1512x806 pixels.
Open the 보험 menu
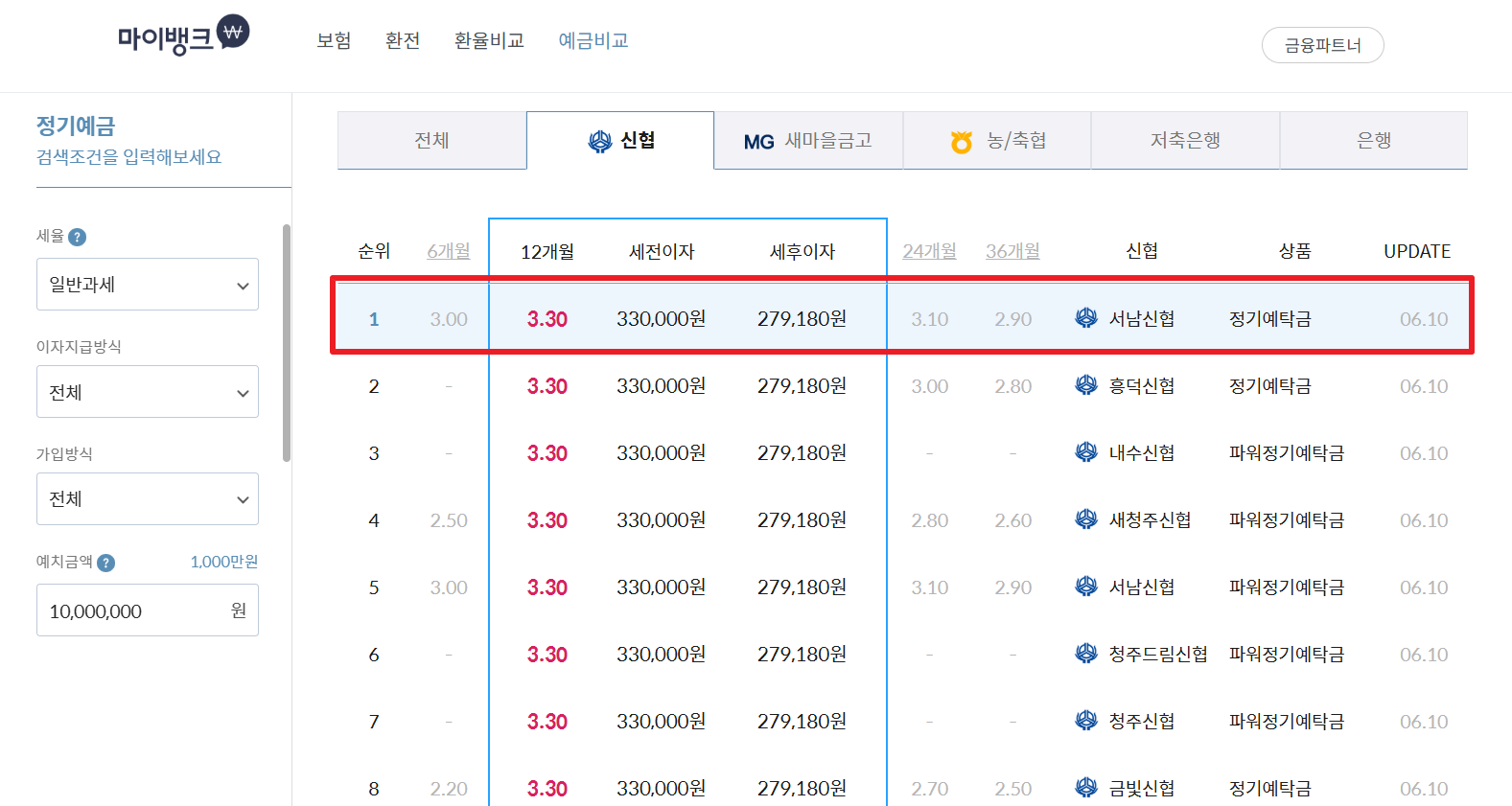pyautogui.click(x=334, y=40)
